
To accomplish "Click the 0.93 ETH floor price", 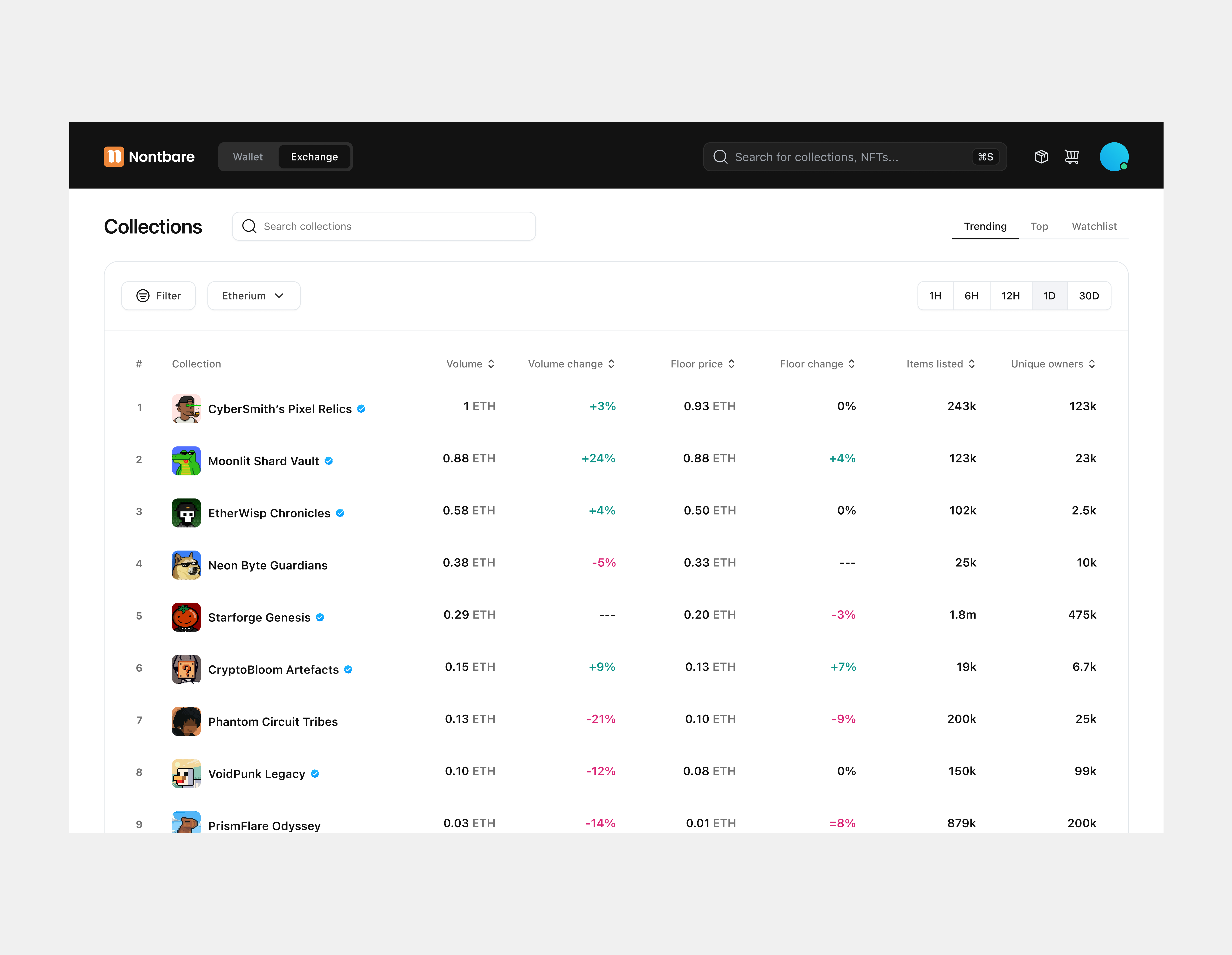I will [x=710, y=406].
